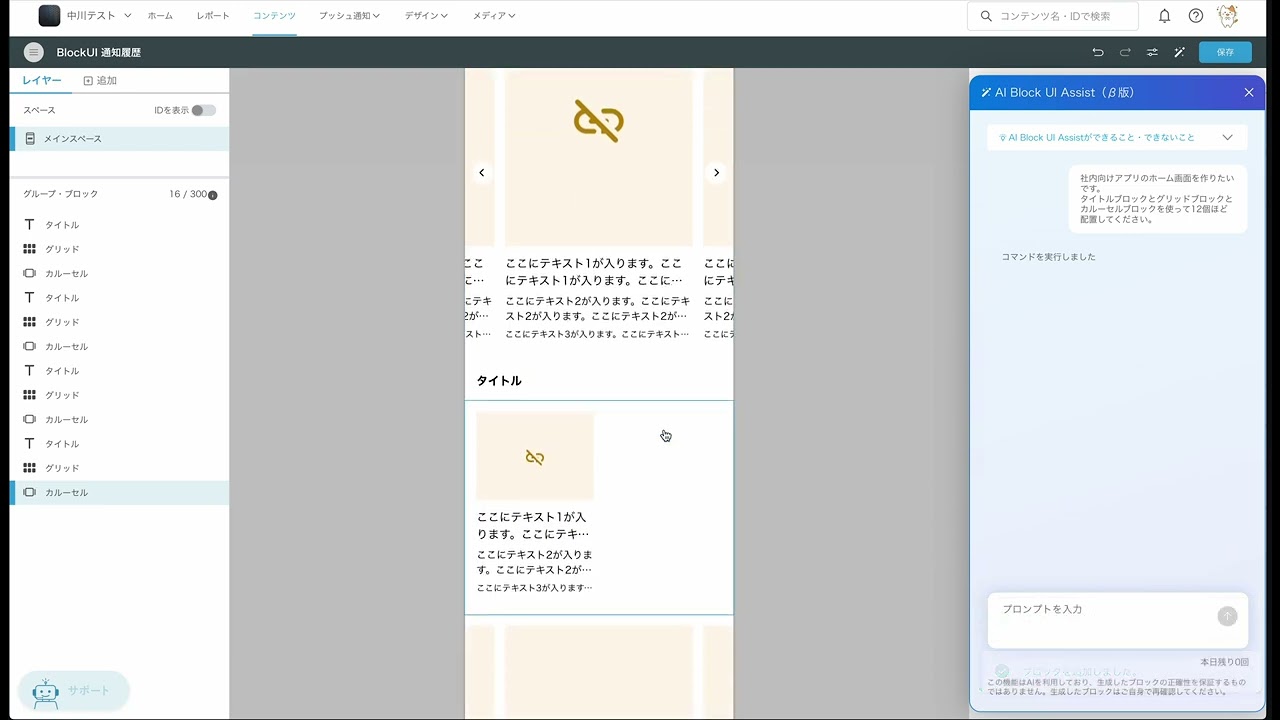
Task: Open the デザイン dropdown menu
Action: 426,16
